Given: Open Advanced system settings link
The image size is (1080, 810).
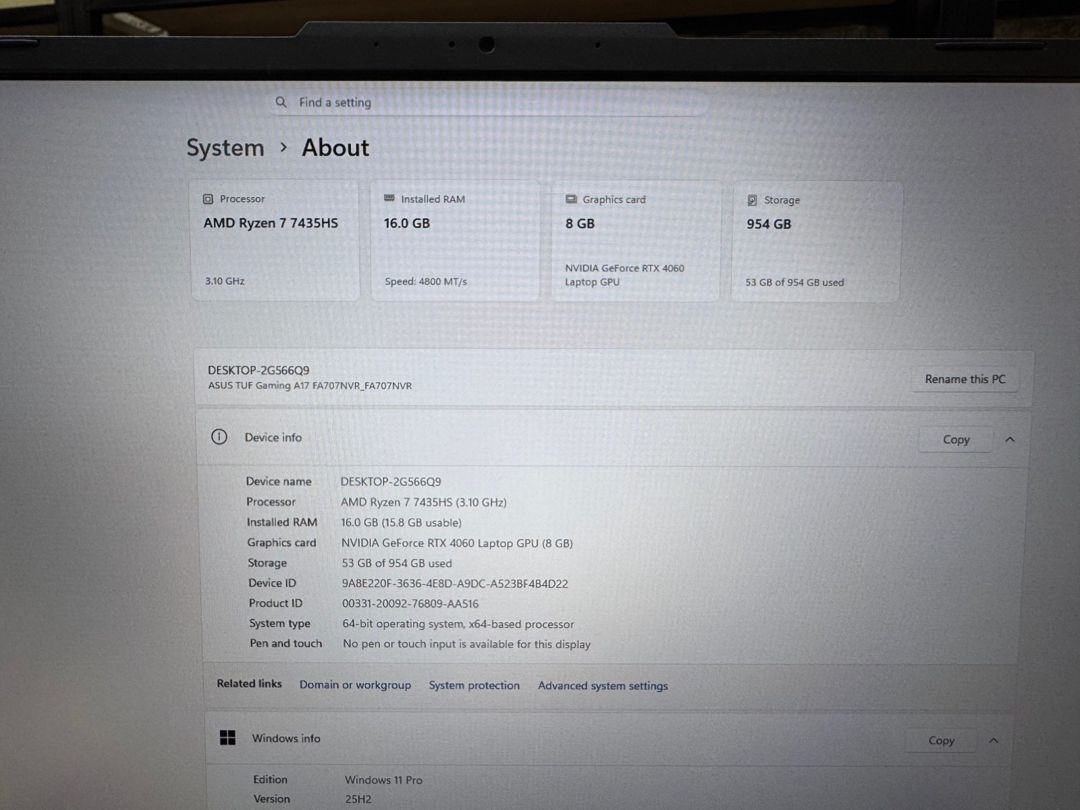Looking at the screenshot, I should pyautogui.click(x=603, y=686).
